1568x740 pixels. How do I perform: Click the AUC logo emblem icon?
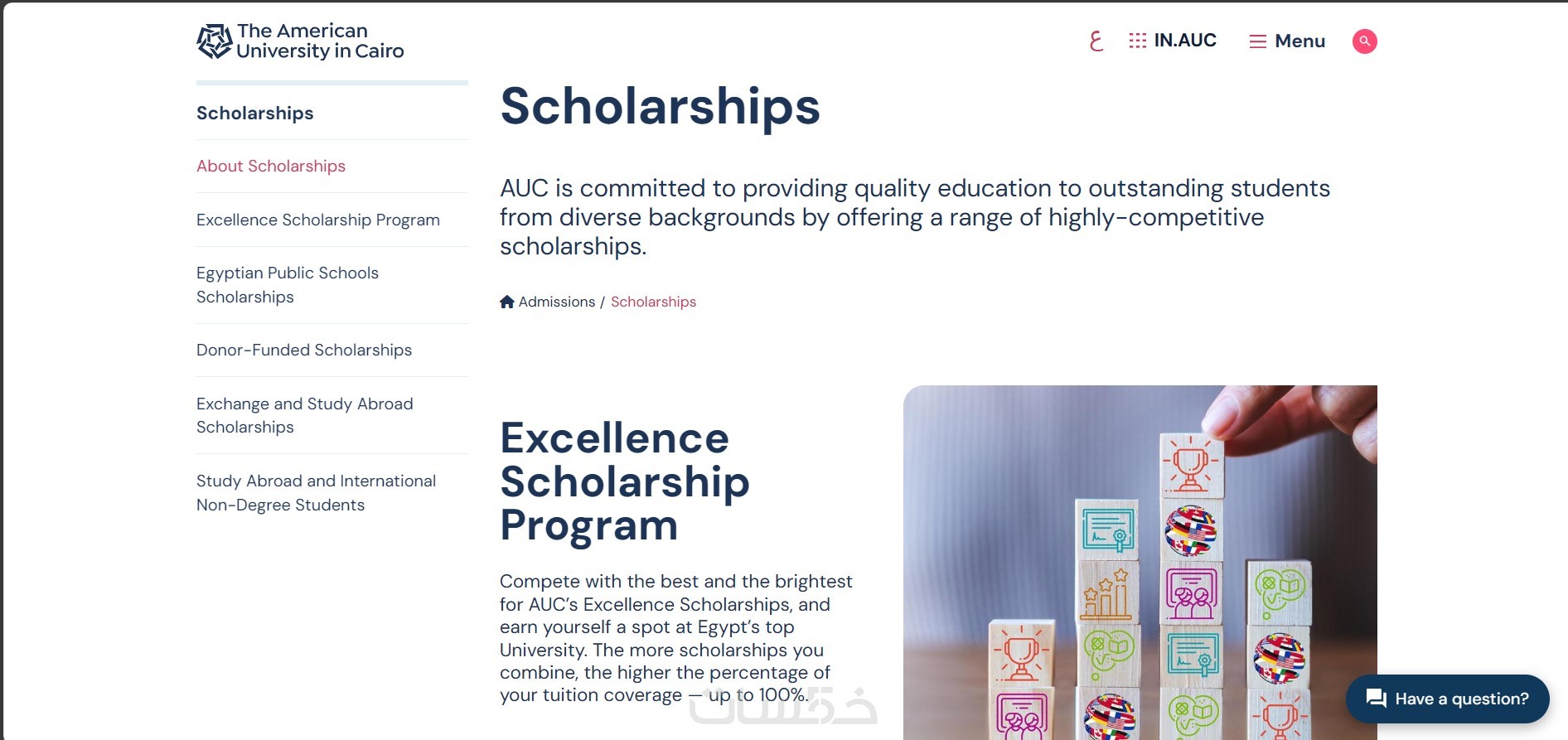[x=214, y=41]
